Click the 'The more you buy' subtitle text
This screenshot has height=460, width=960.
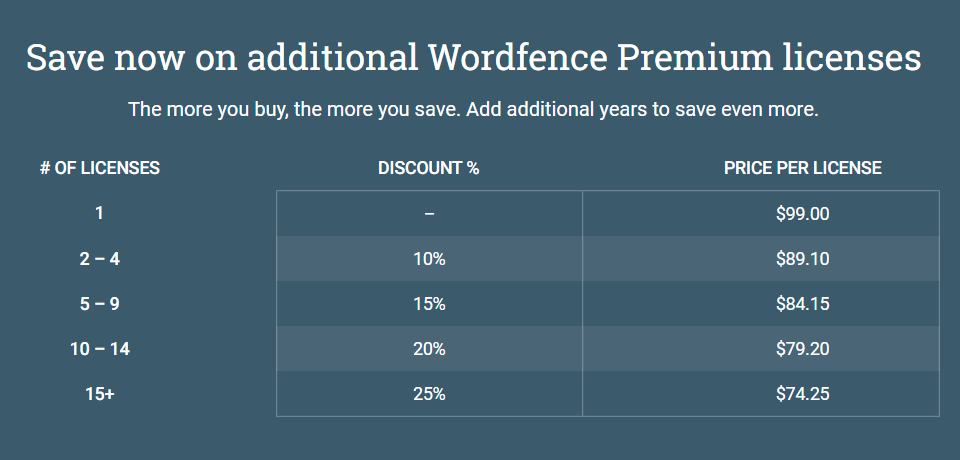click(473, 109)
